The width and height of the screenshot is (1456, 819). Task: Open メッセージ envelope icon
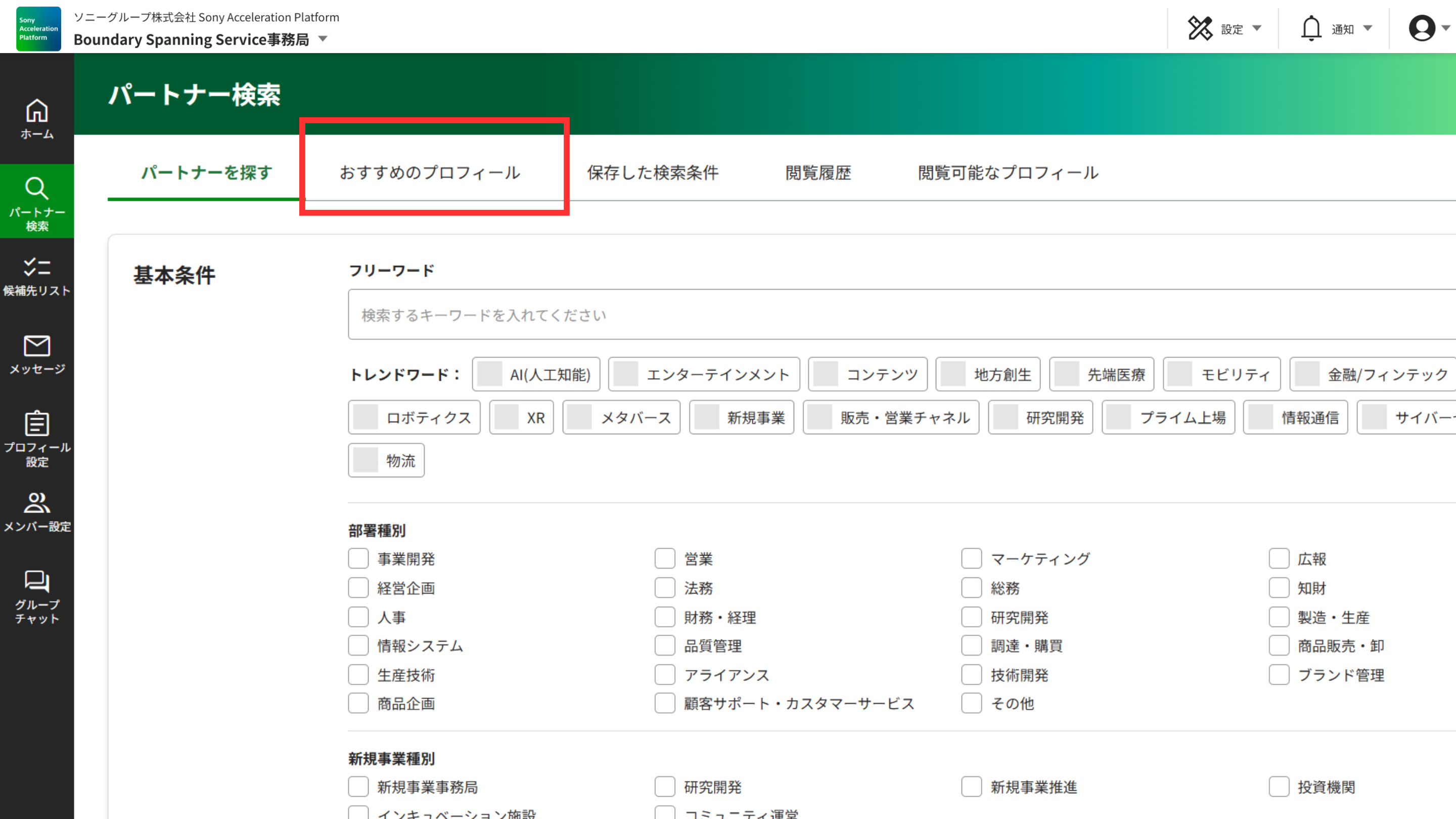coord(37,345)
